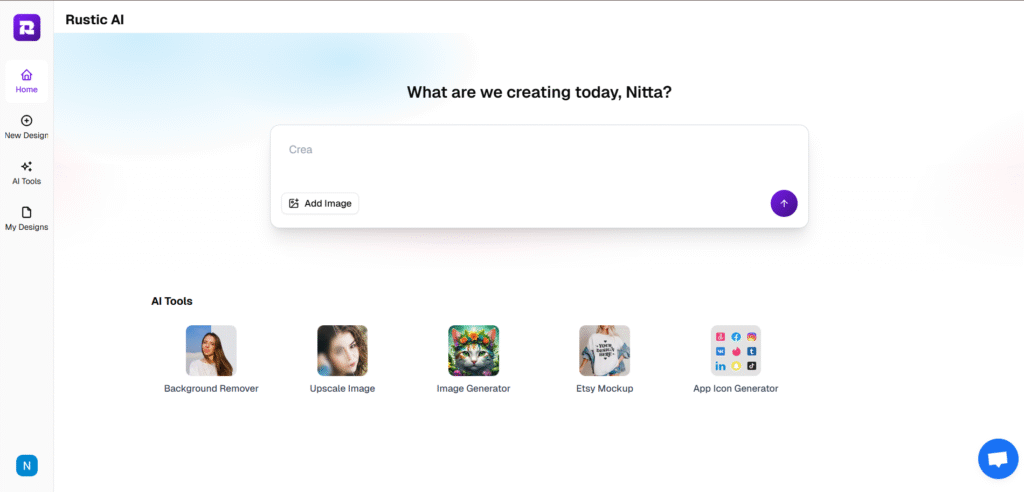Select the Background Remover thumbnail

click(x=211, y=350)
